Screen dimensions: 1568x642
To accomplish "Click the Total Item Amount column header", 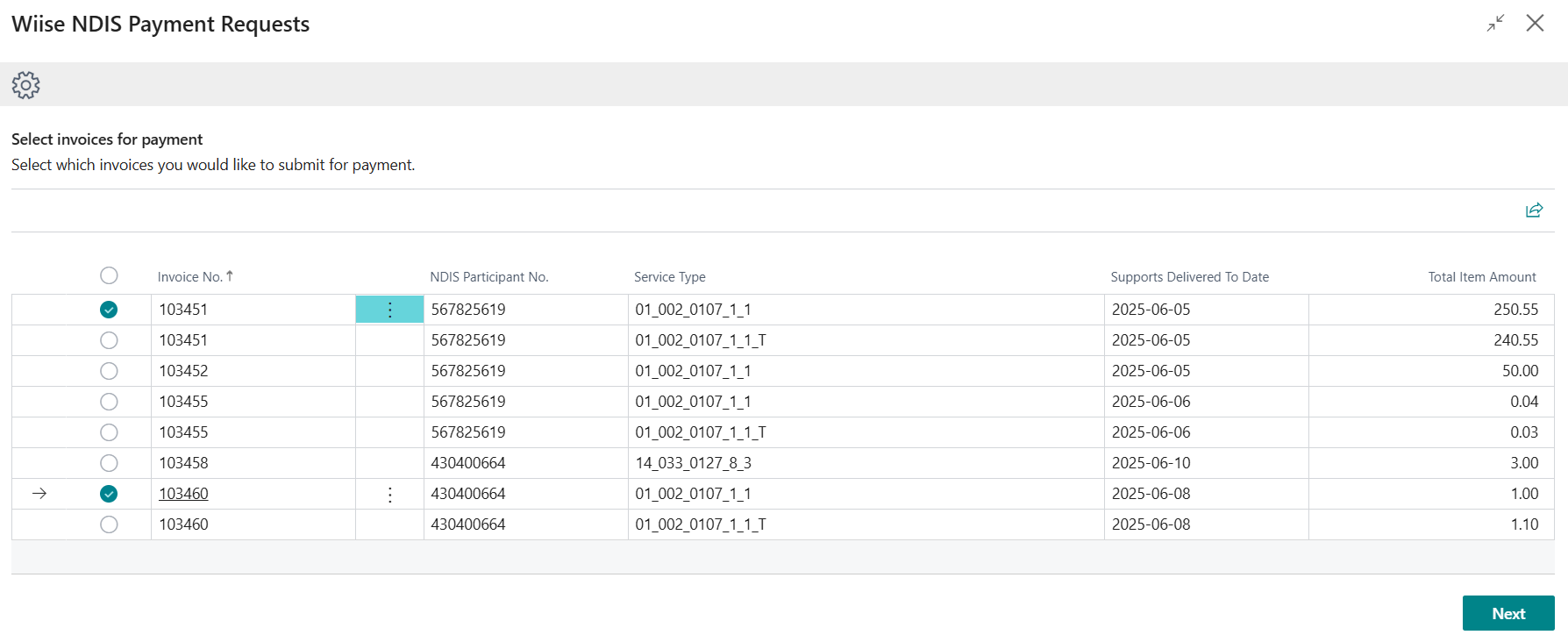I will pos(1482,277).
